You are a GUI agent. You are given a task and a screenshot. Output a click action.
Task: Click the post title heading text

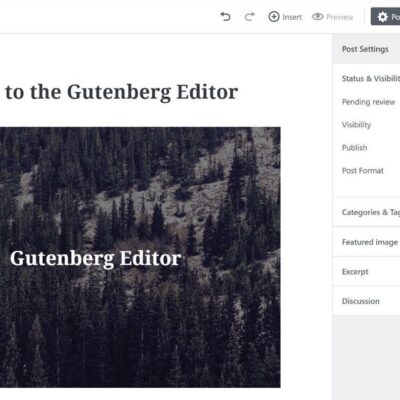pos(121,92)
